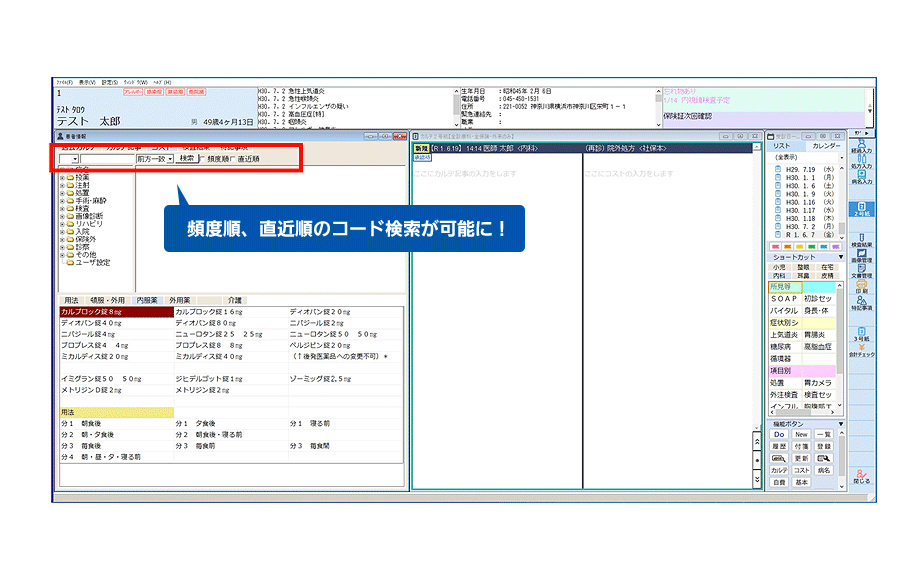This screenshot has width=920, height=568.
Task: Collapse the 機能ボタン panel arrow
Action: click(841, 424)
